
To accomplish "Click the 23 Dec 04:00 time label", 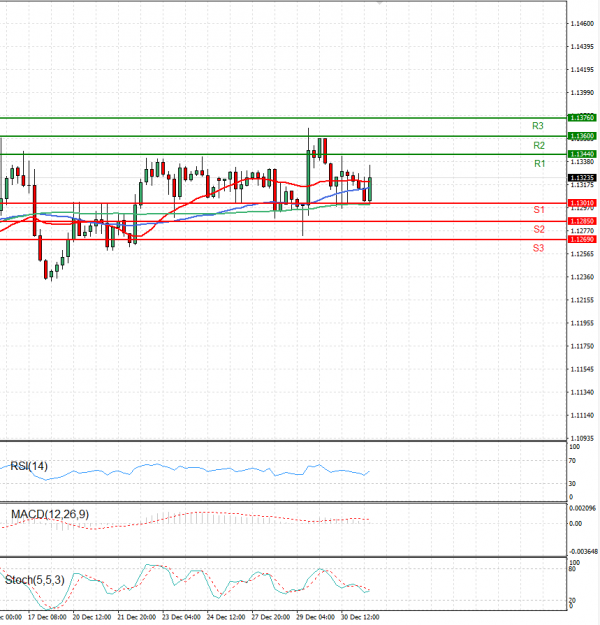I will (x=181, y=617).
